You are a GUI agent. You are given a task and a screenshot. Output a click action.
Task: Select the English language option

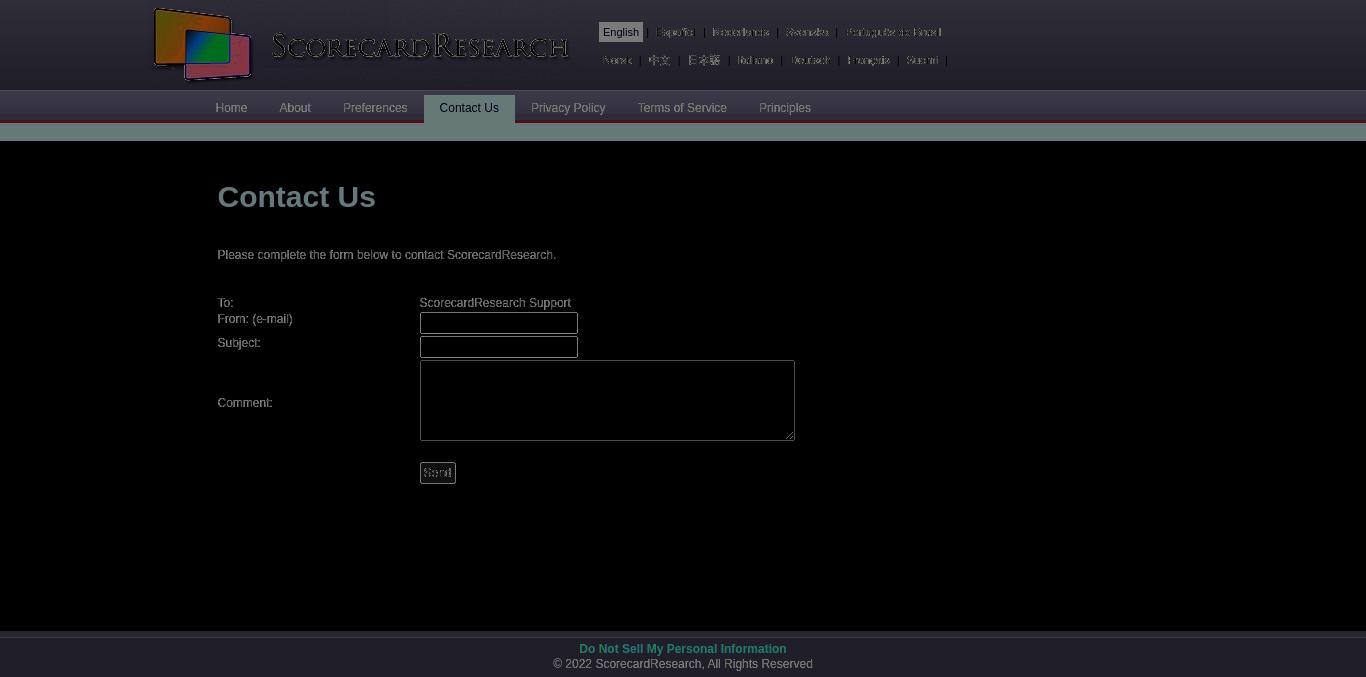coord(621,32)
